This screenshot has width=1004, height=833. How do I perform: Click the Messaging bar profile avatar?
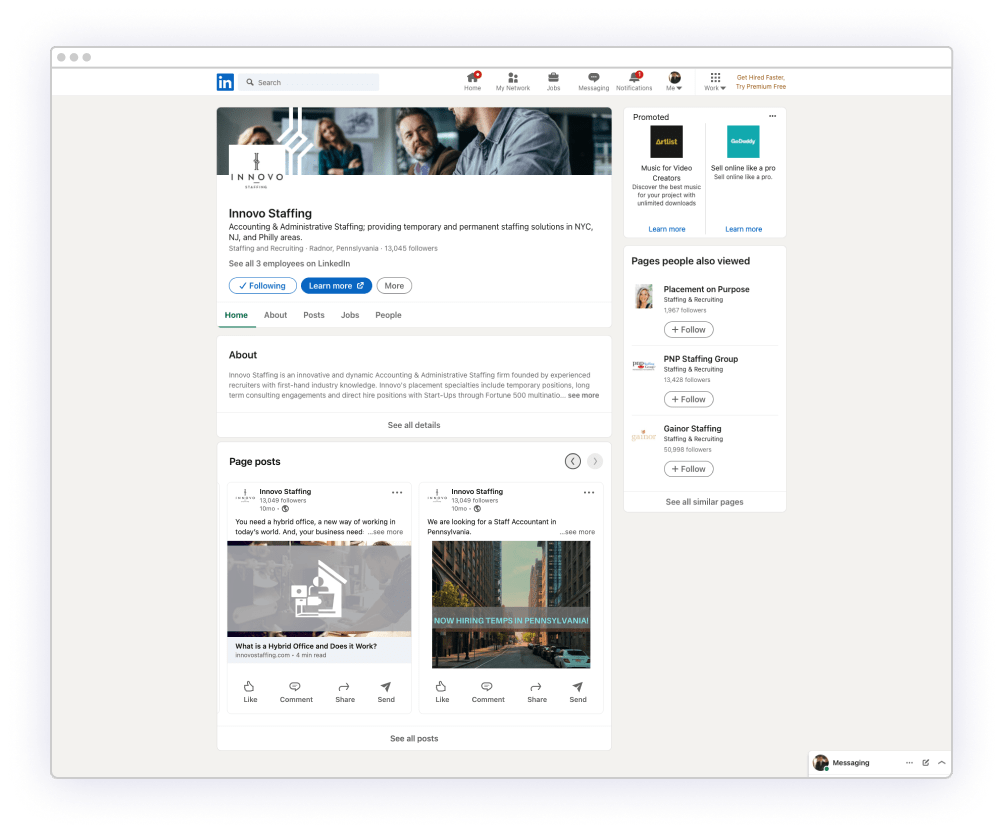(x=821, y=763)
